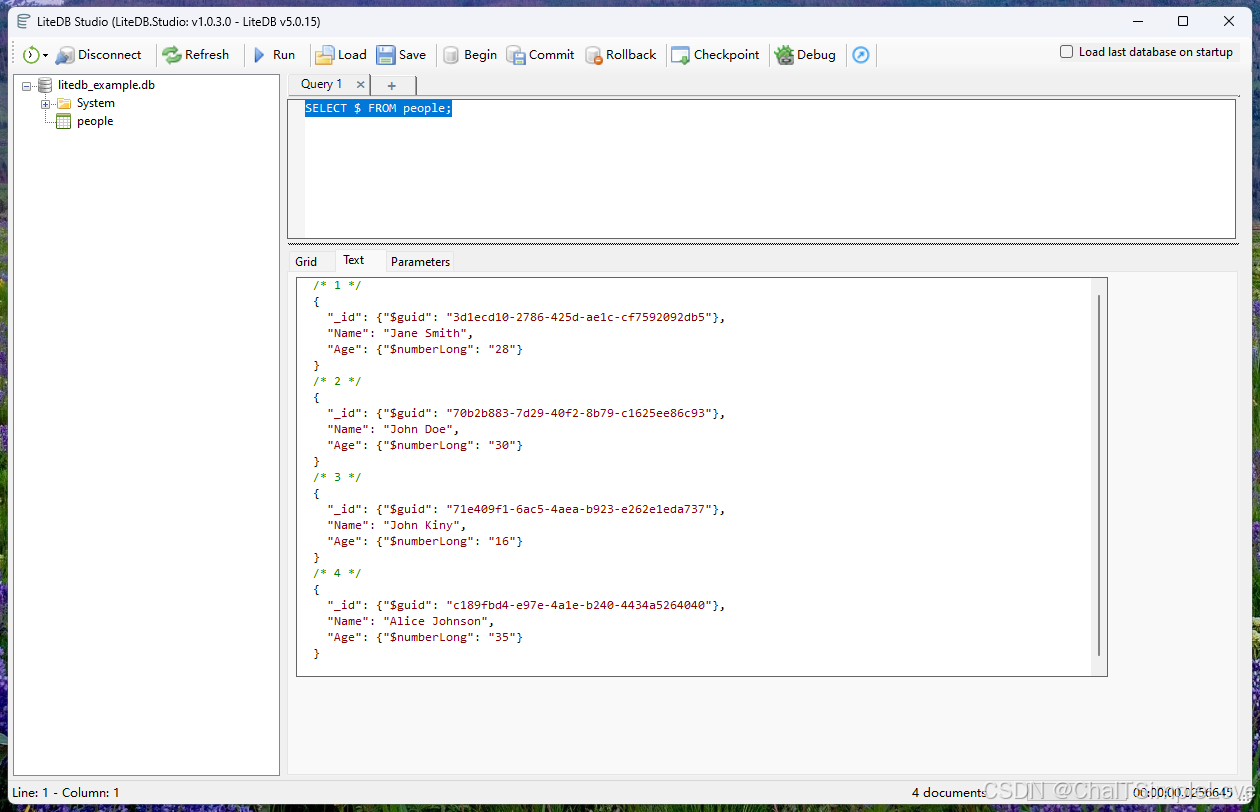Load a query file

pos(341,55)
